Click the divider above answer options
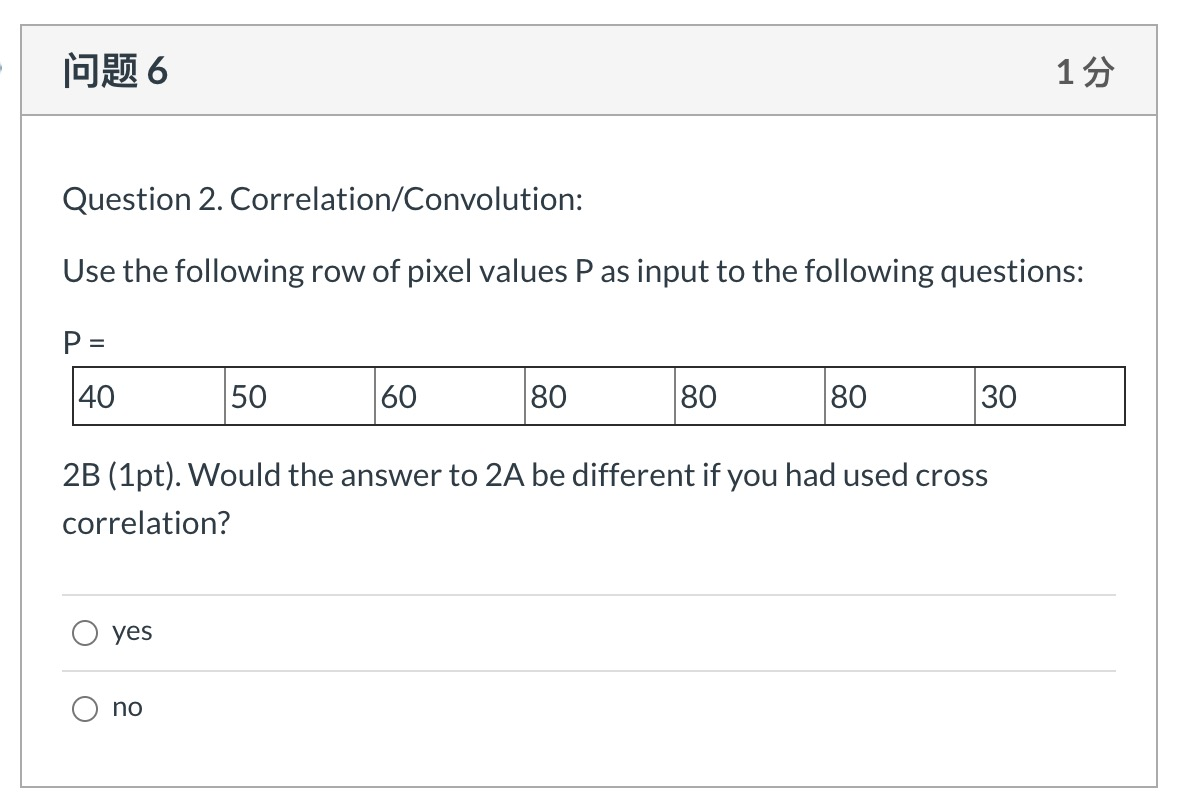 click(x=590, y=594)
